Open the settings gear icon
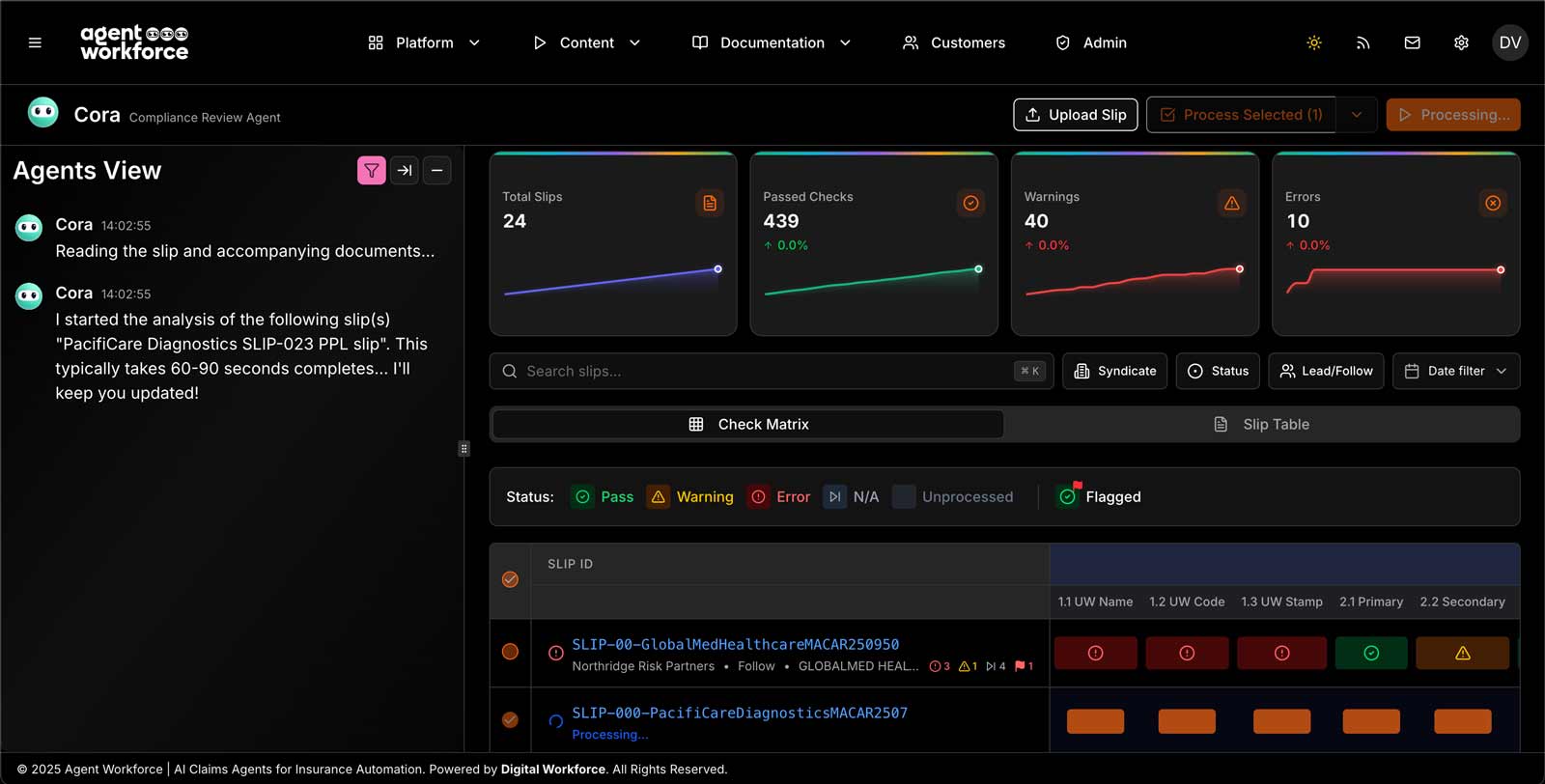Viewport: 1545px width, 784px height. [1461, 42]
